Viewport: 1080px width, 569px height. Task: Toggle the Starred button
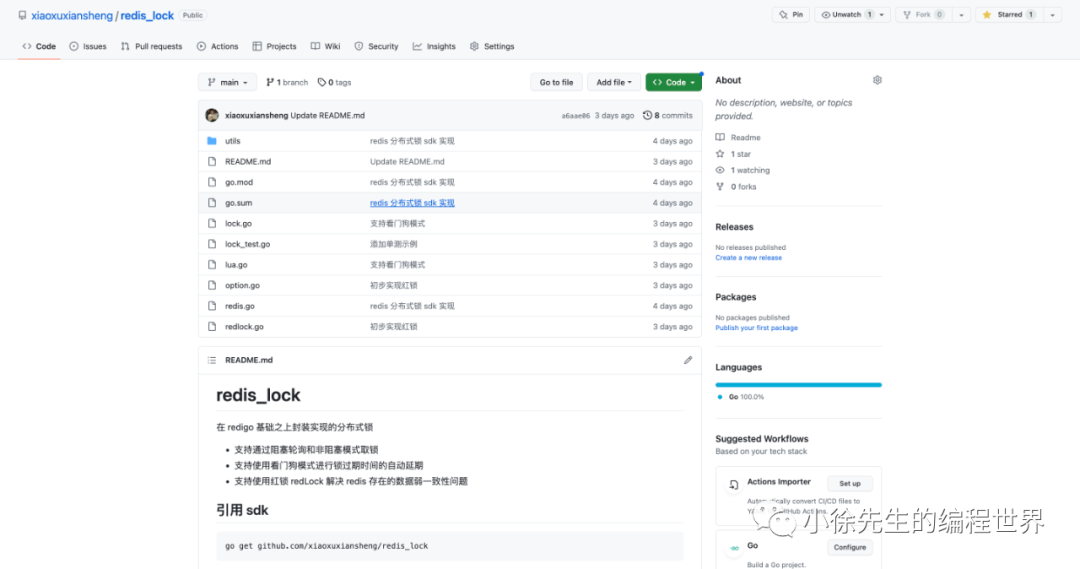pyautogui.click(x=1009, y=14)
